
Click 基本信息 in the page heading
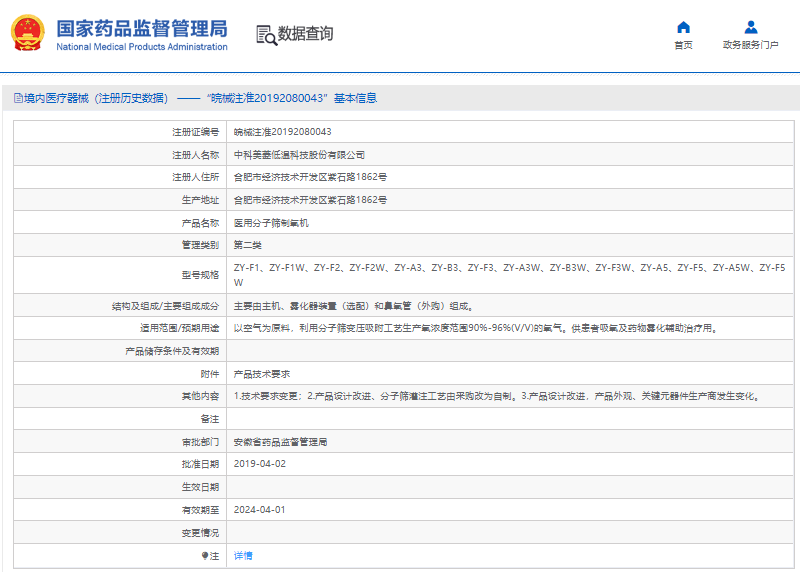point(355,98)
